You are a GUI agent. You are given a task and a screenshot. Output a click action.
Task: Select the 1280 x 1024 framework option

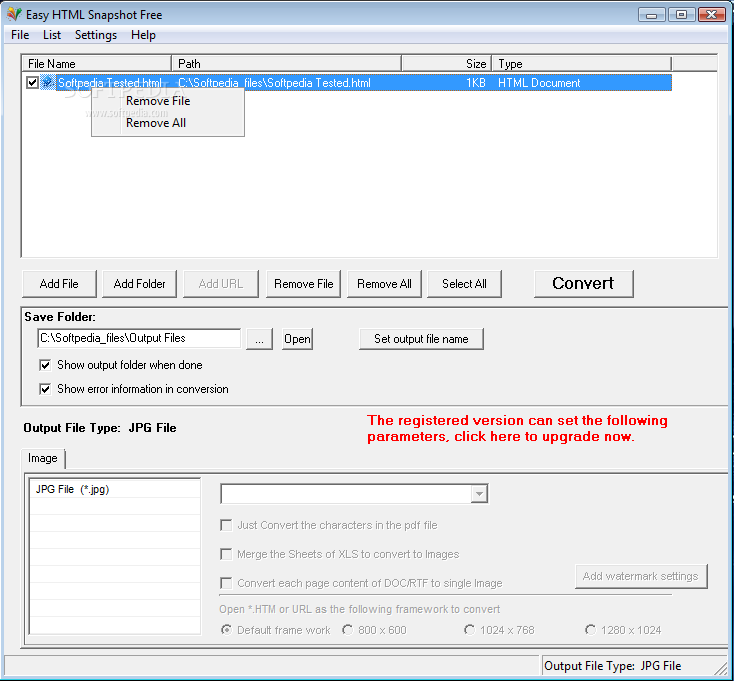coord(590,630)
